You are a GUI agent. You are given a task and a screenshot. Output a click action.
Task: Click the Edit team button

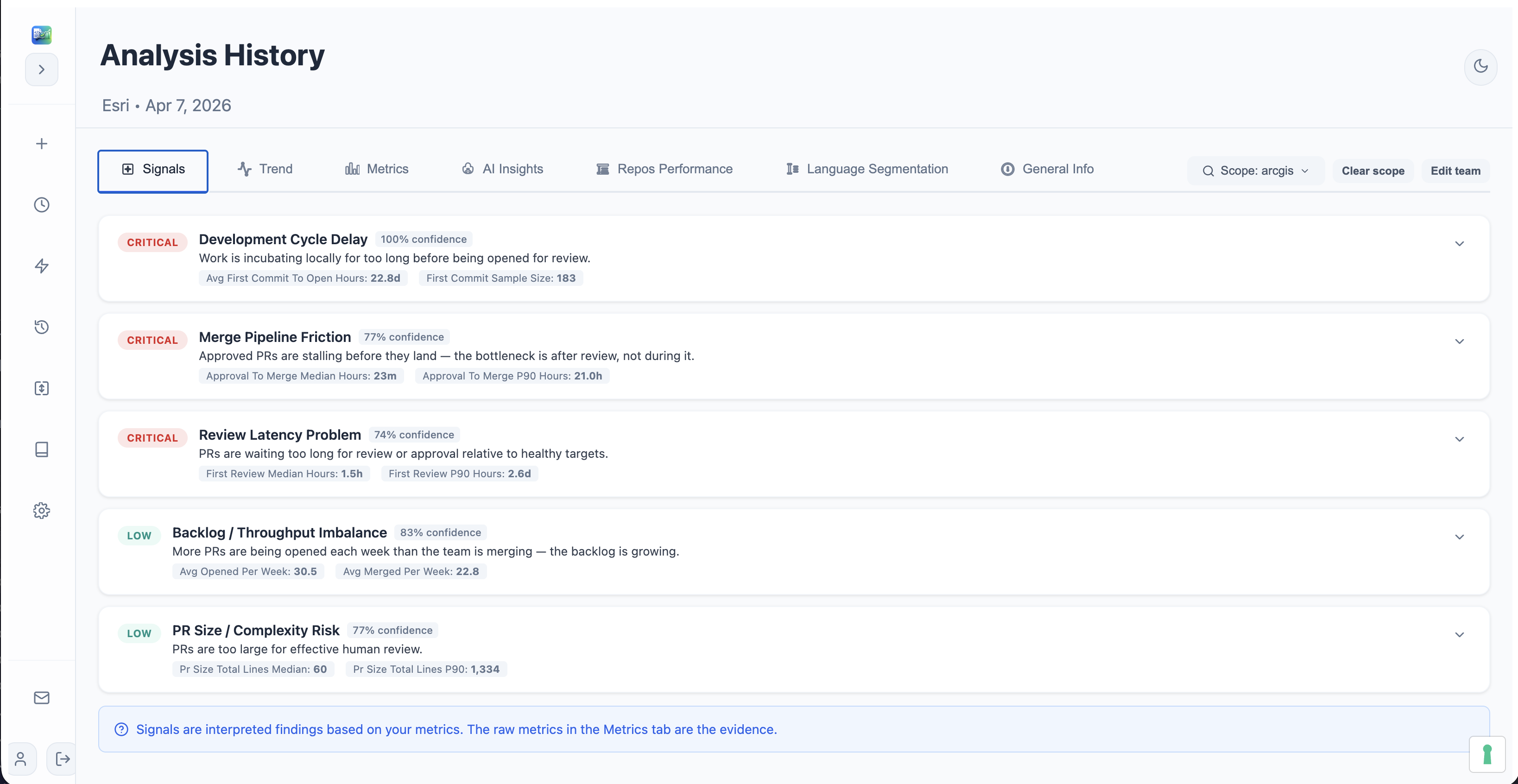[x=1455, y=171]
